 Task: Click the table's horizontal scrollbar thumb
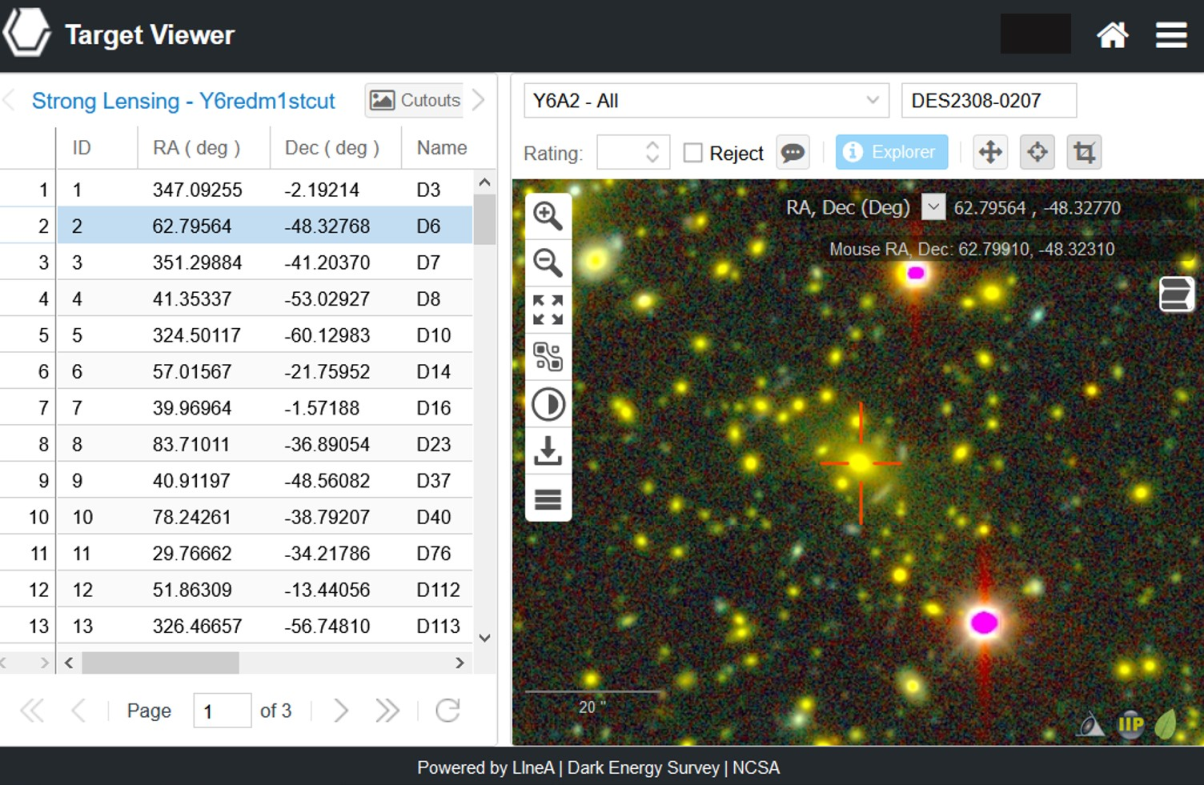click(x=161, y=662)
